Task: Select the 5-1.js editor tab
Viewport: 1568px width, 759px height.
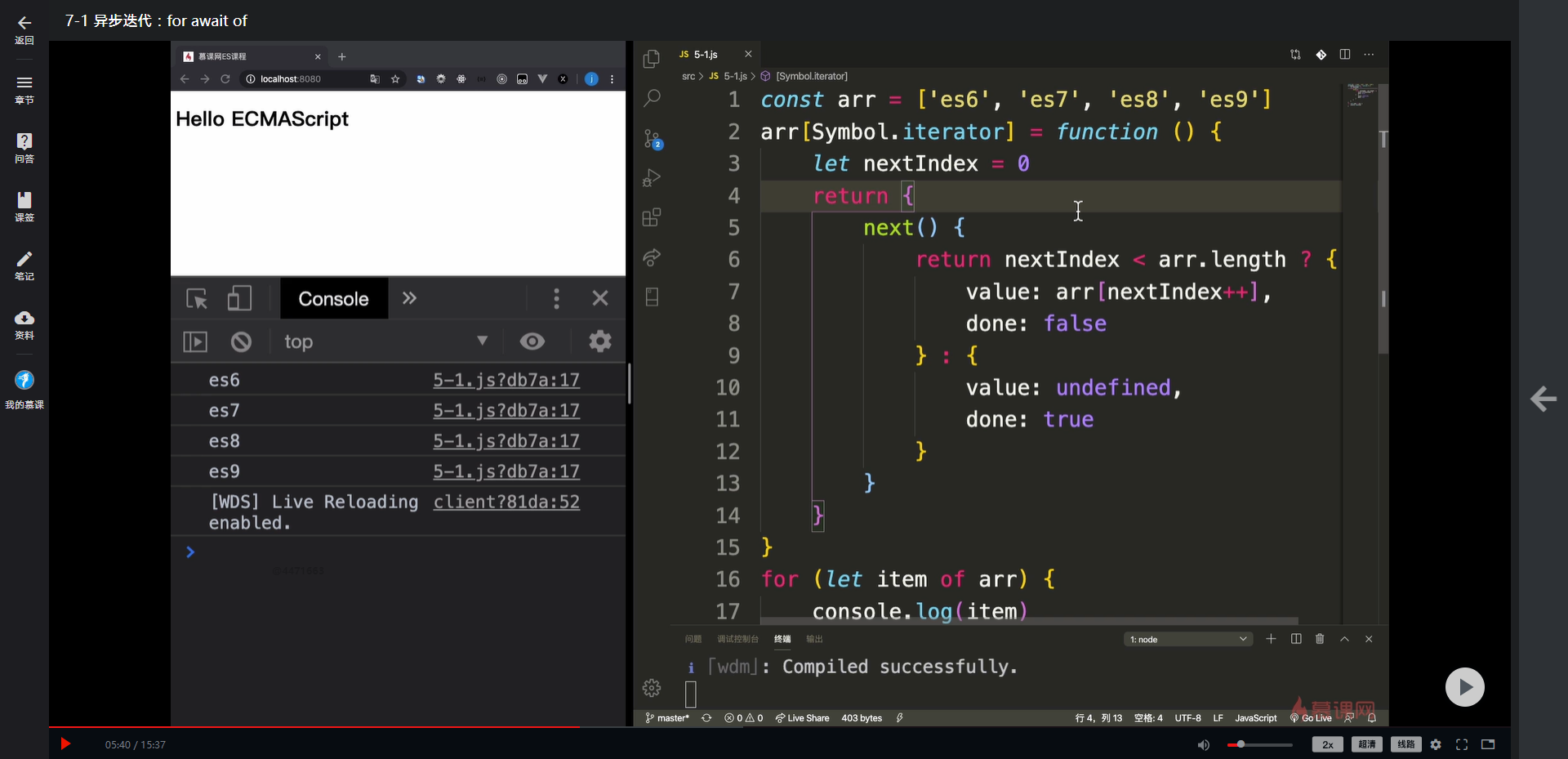Action: point(715,55)
